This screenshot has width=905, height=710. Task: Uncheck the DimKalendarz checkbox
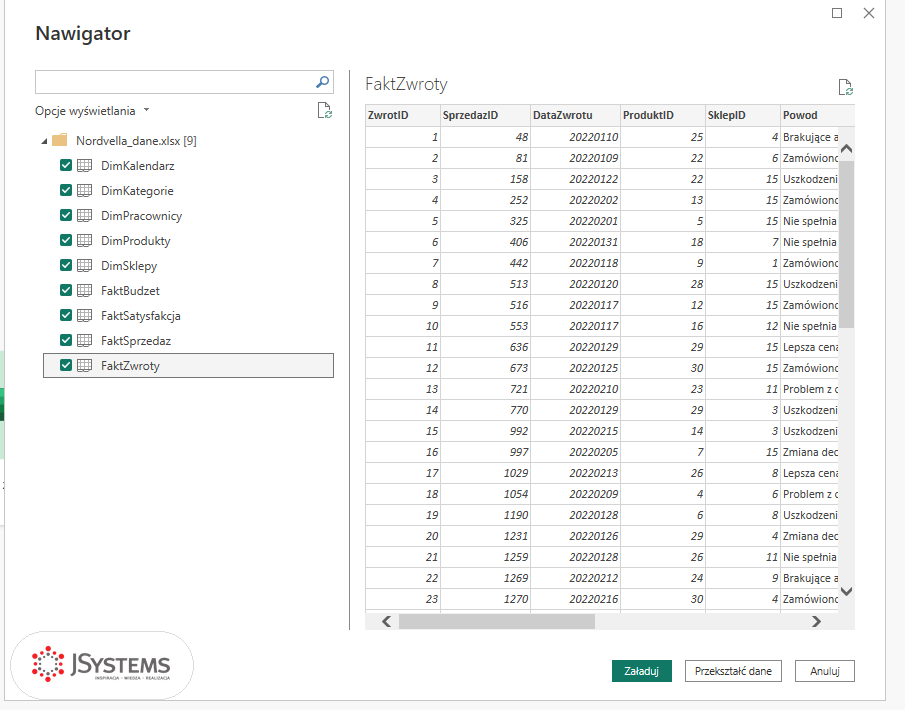point(66,165)
